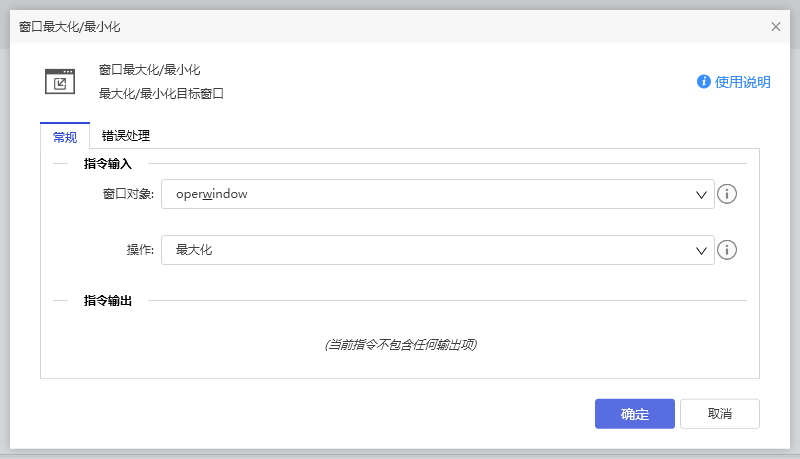Click the 窗口对象 field label
Viewport: 800px width, 459px height.
pyautogui.click(x=128, y=194)
